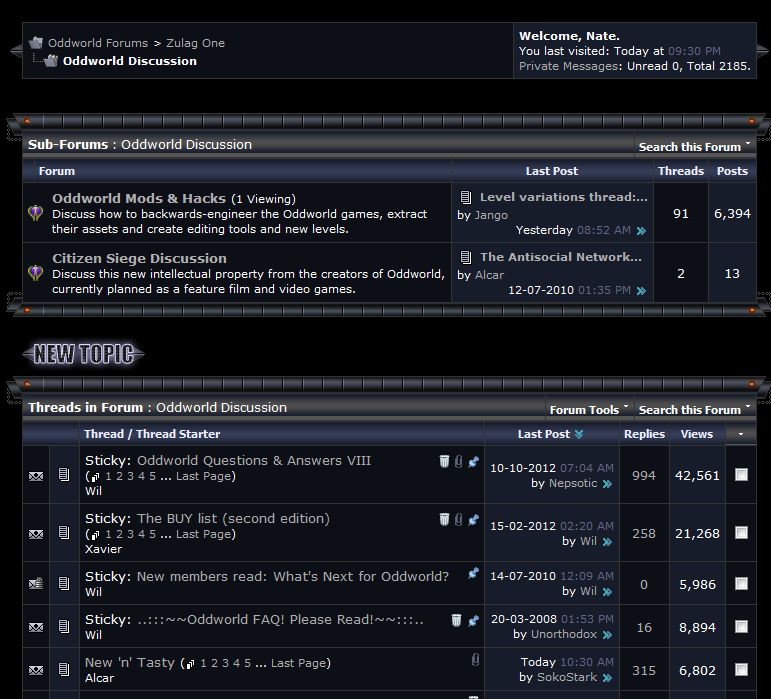Go to last post of Level variations thread
Screen dimensions: 771x699
pos(641,231)
